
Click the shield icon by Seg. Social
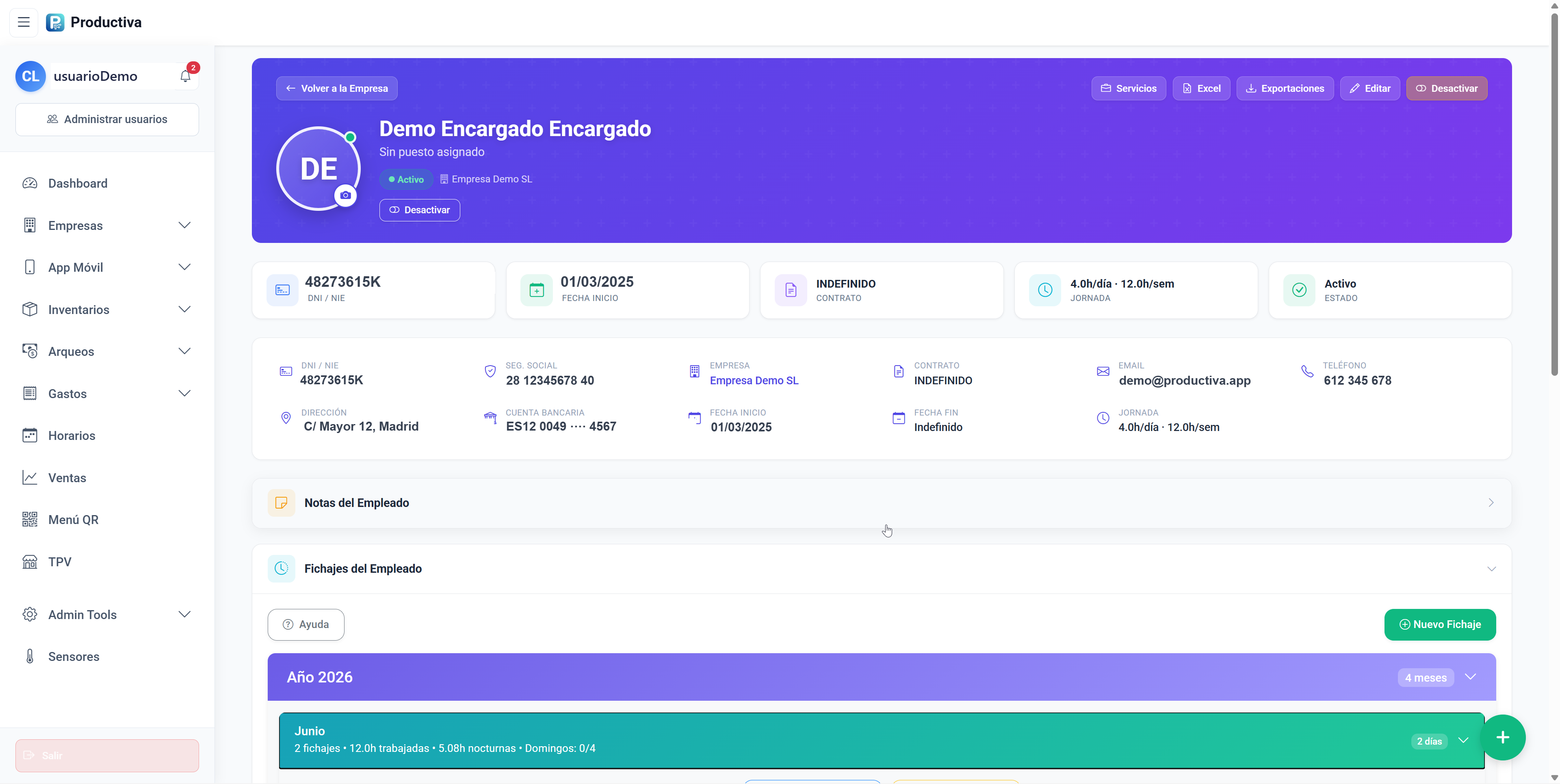point(490,371)
